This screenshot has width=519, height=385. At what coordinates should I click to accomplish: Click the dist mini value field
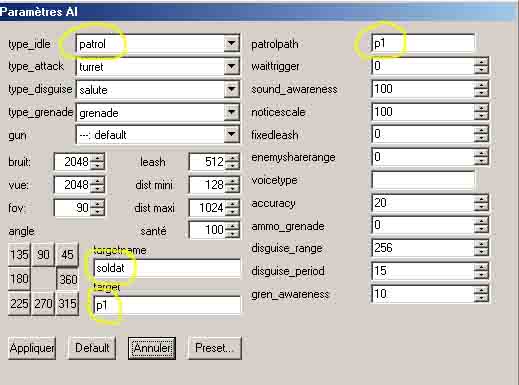pyautogui.click(x=207, y=185)
